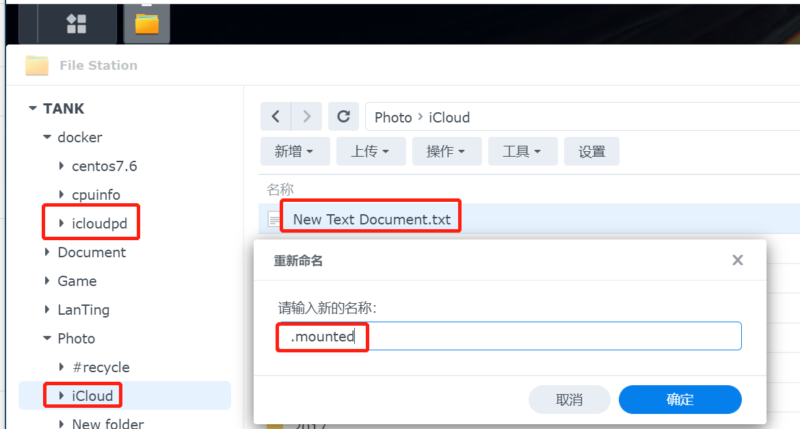Expand the centos7.6 folder arrow

(x=61, y=166)
